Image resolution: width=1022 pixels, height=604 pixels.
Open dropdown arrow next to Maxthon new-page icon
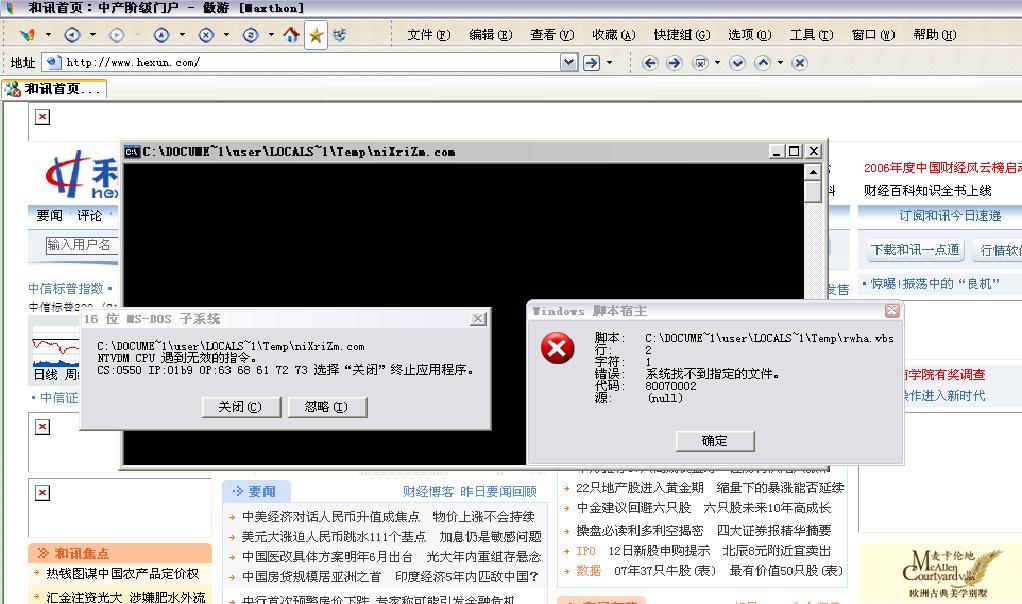click(x=48, y=35)
